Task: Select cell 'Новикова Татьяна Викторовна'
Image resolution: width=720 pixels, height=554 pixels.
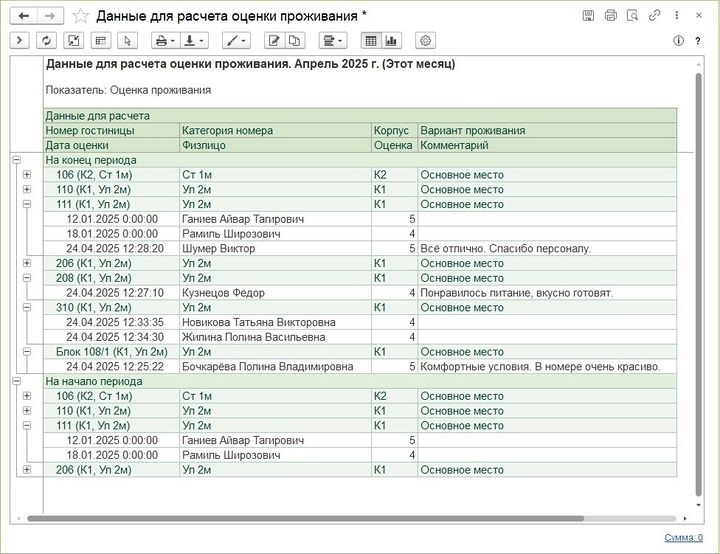Action: pos(275,322)
